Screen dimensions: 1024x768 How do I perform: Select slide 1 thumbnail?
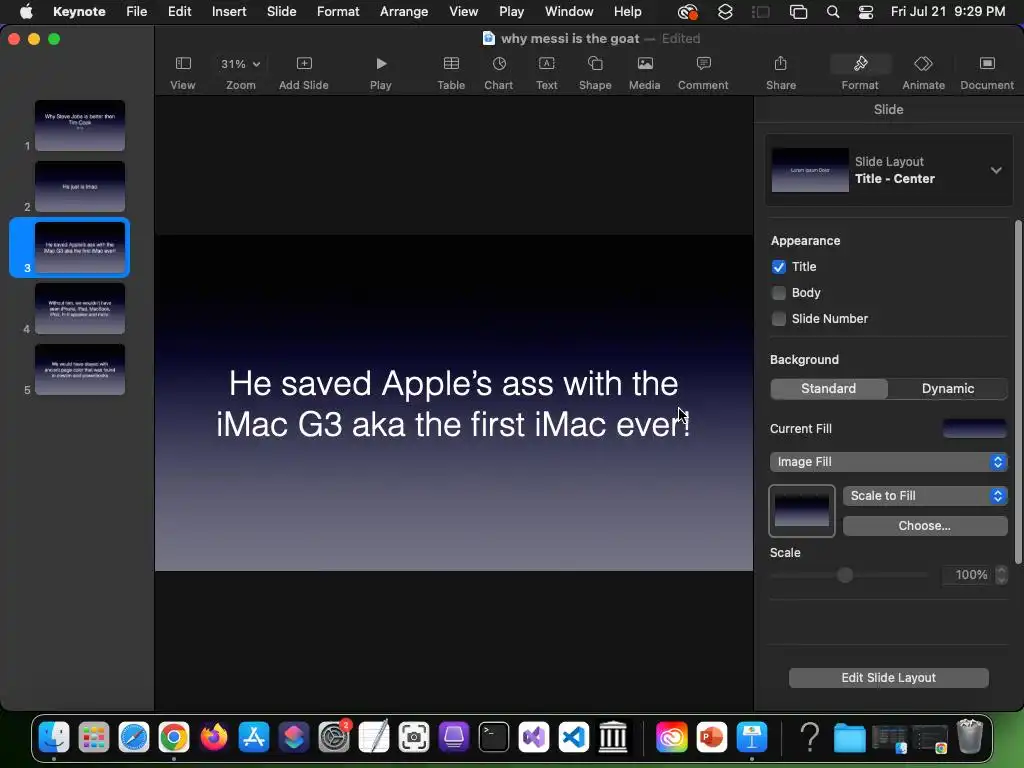click(x=80, y=125)
